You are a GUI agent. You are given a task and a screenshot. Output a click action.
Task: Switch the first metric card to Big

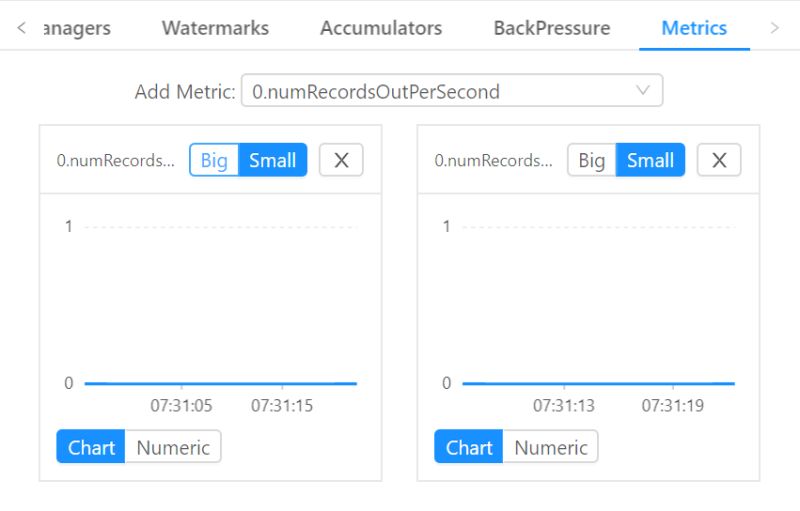point(214,160)
